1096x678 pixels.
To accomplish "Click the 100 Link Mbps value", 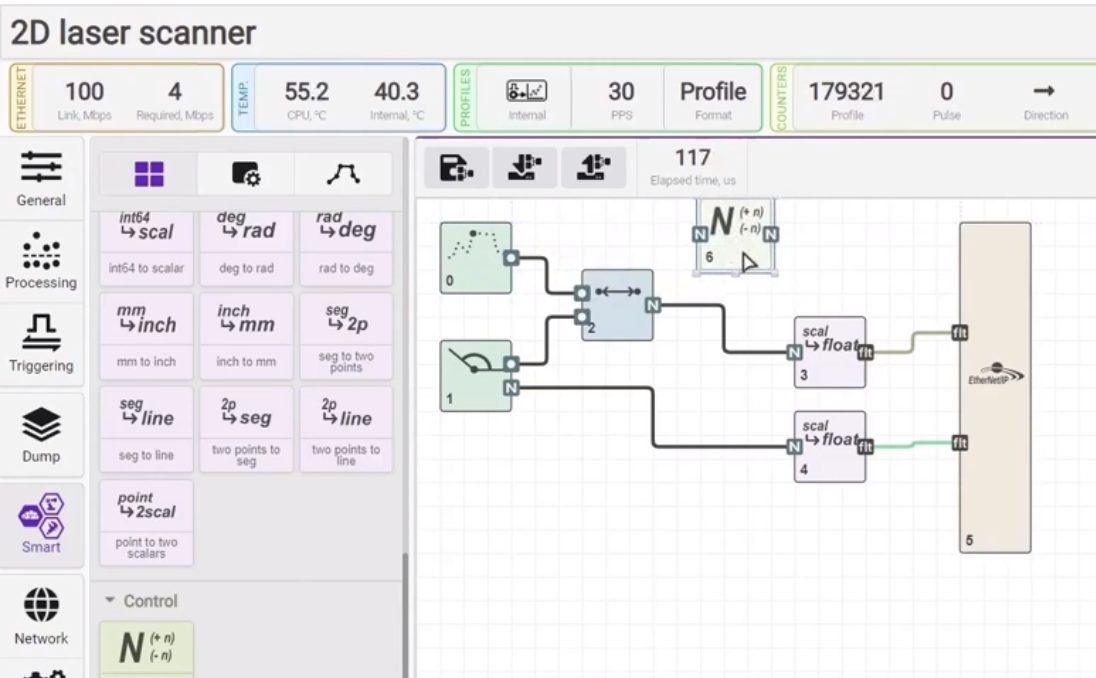I will click(x=85, y=92).
